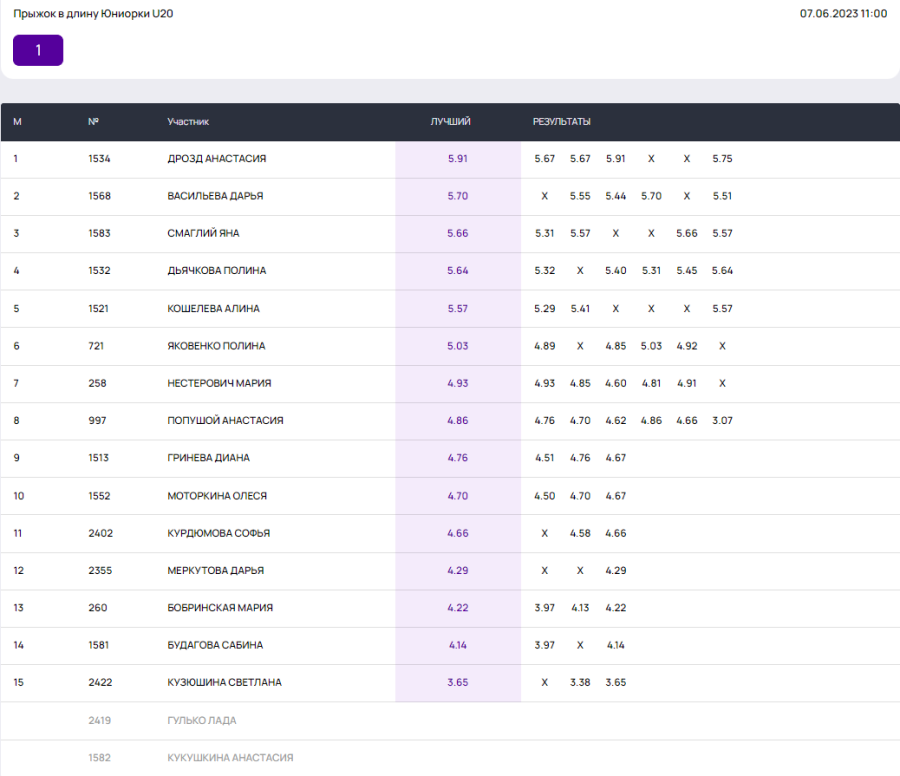Select athlete ДРОЗД АНАСТАСИЯ

(x=216, y=159)
